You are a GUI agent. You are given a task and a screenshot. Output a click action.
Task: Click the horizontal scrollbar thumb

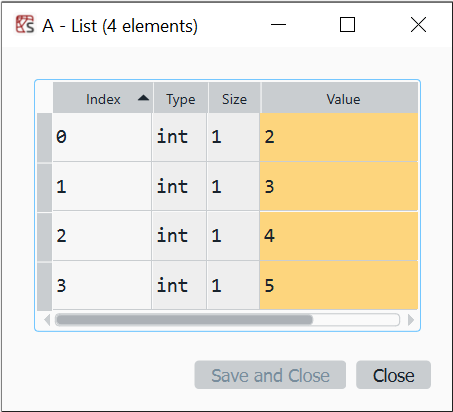184,320
